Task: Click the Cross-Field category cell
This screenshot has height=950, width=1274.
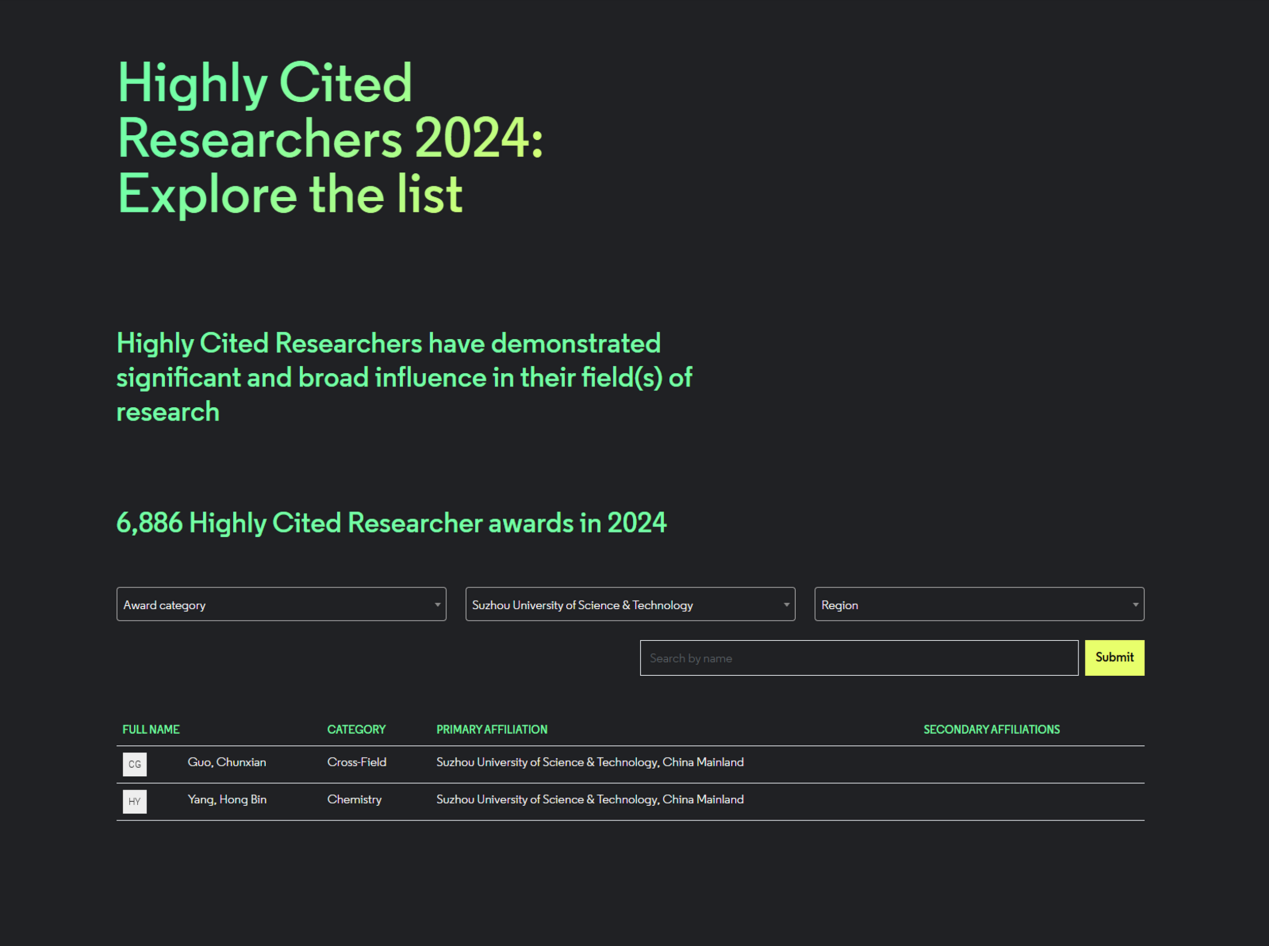Action: pyautogui.click(x=358, y=765)
